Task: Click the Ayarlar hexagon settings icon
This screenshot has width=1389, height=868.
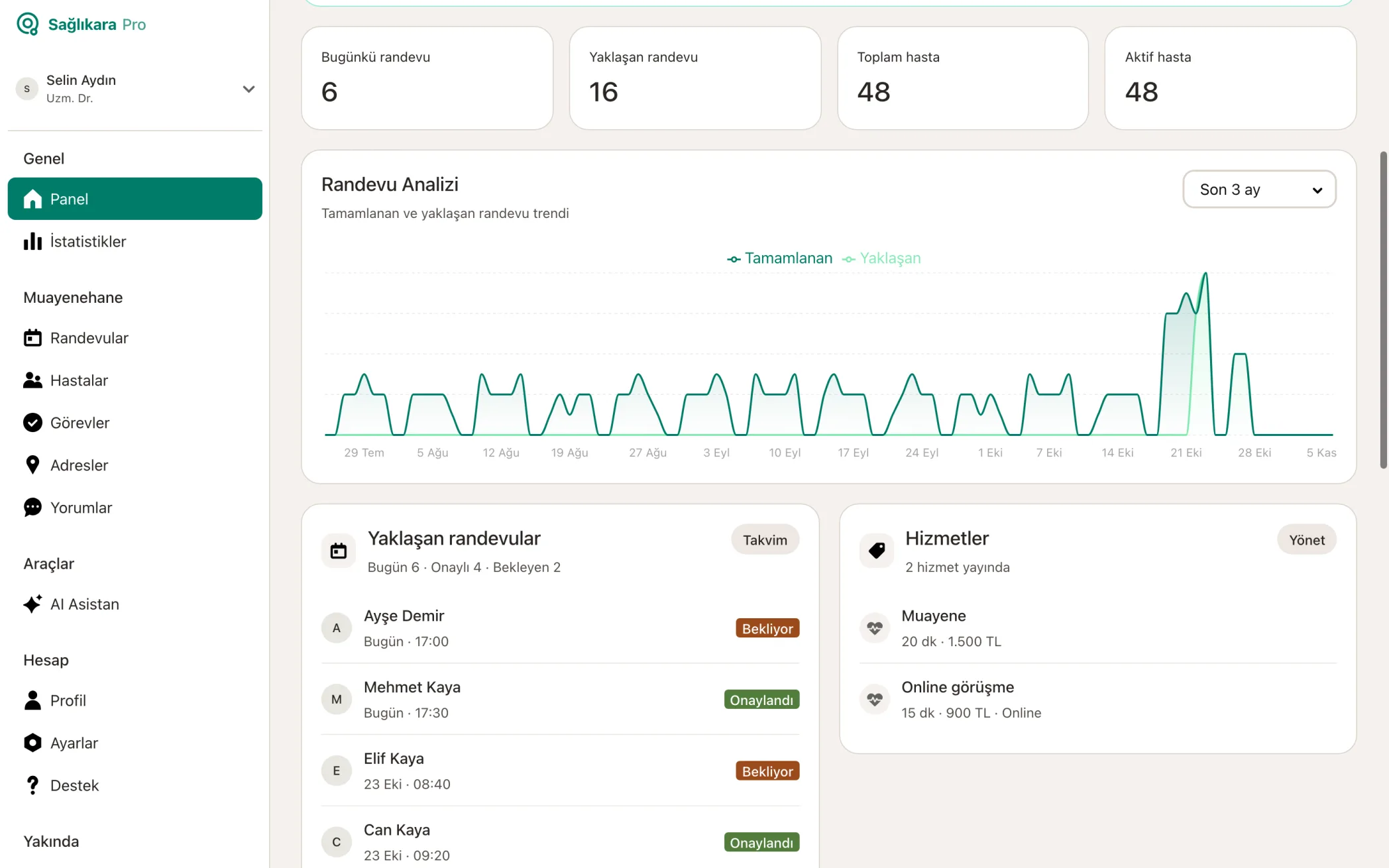Action: (32, 743)
